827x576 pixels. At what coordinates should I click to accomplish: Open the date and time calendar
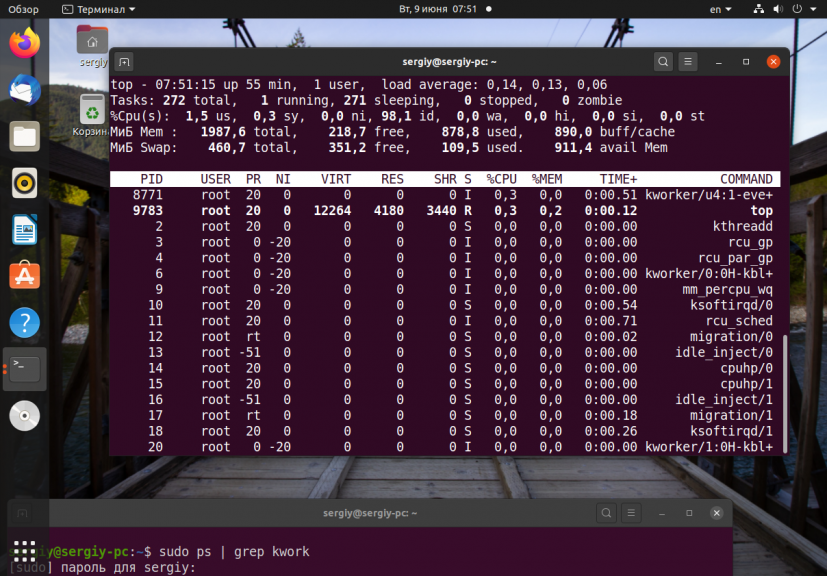coord(438,9)
